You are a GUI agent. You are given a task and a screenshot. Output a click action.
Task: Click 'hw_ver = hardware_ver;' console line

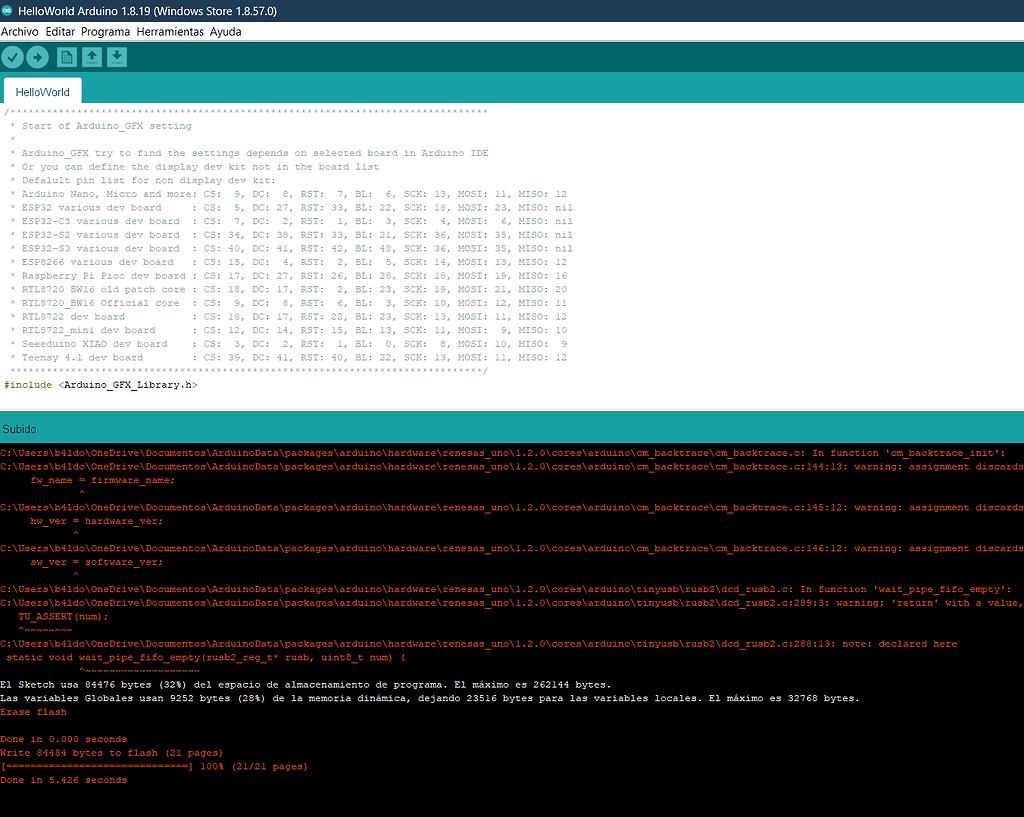click(x=96, y=521)
